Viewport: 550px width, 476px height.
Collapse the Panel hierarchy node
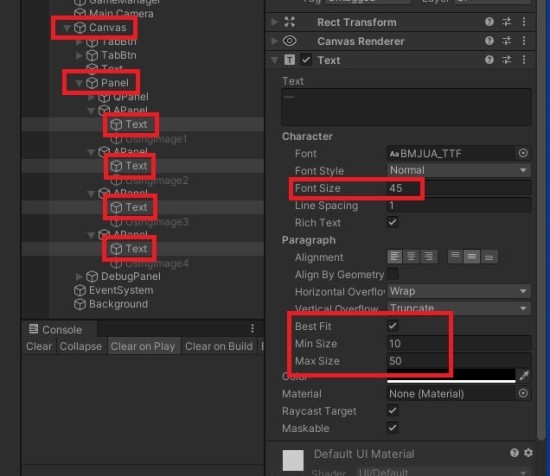[x=79, y=83]
